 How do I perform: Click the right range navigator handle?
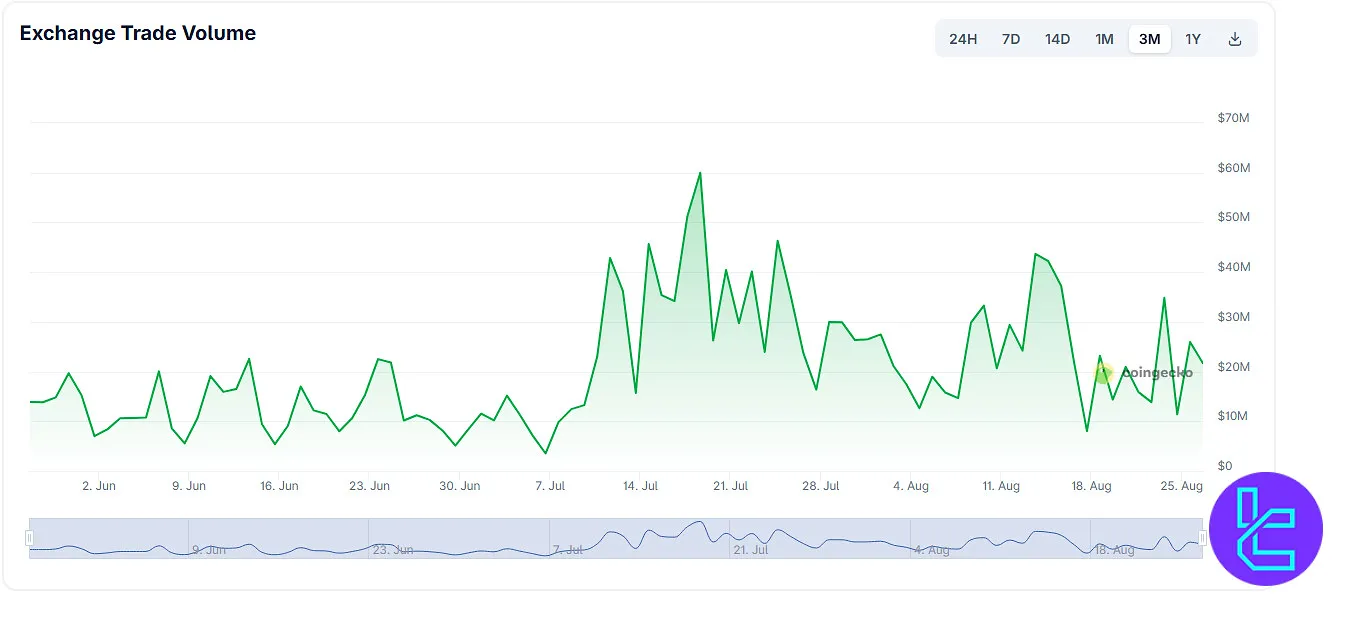pyautogui.click(x=1203, y=538)
